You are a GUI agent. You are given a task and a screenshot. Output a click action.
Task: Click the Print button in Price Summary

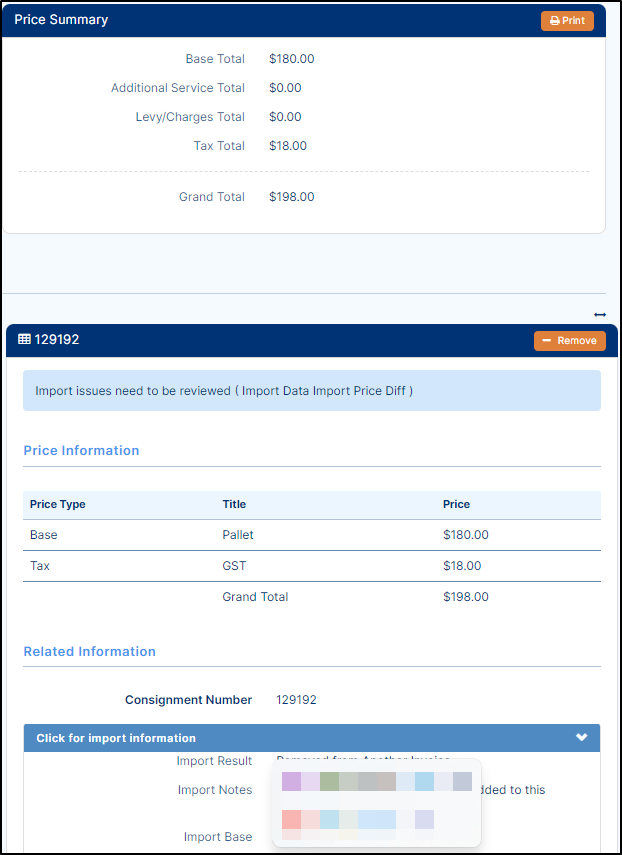click(x=567, y=21)
